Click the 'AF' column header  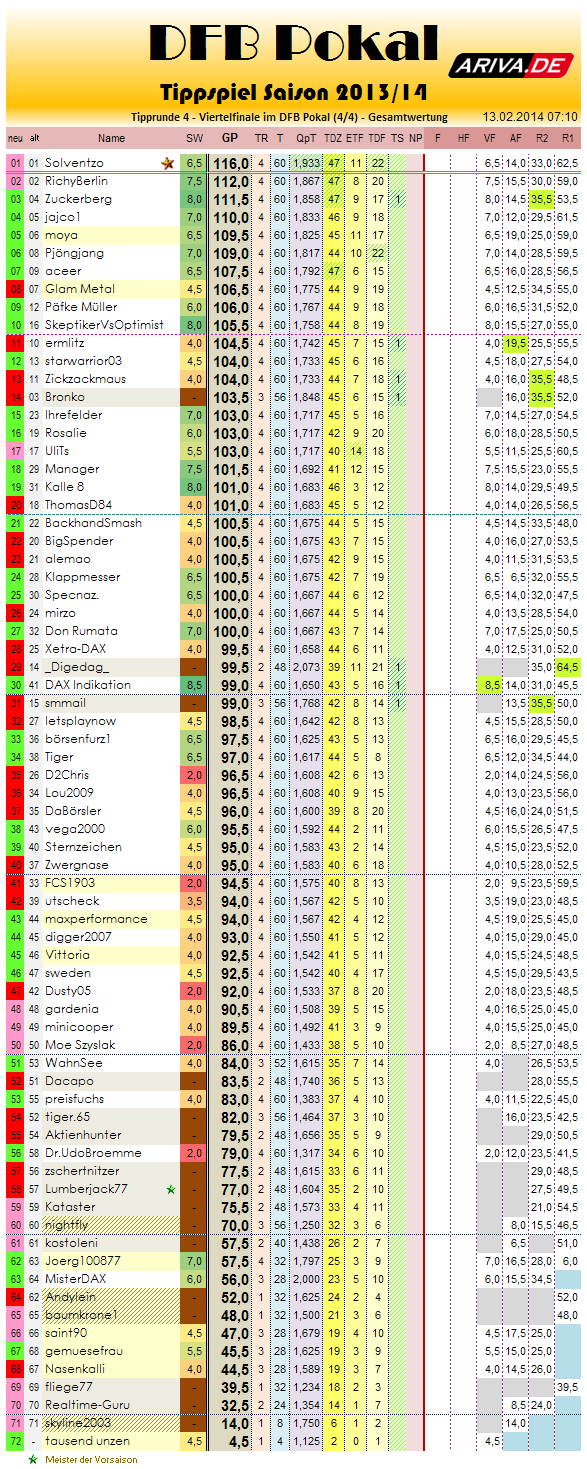point(516,138)
